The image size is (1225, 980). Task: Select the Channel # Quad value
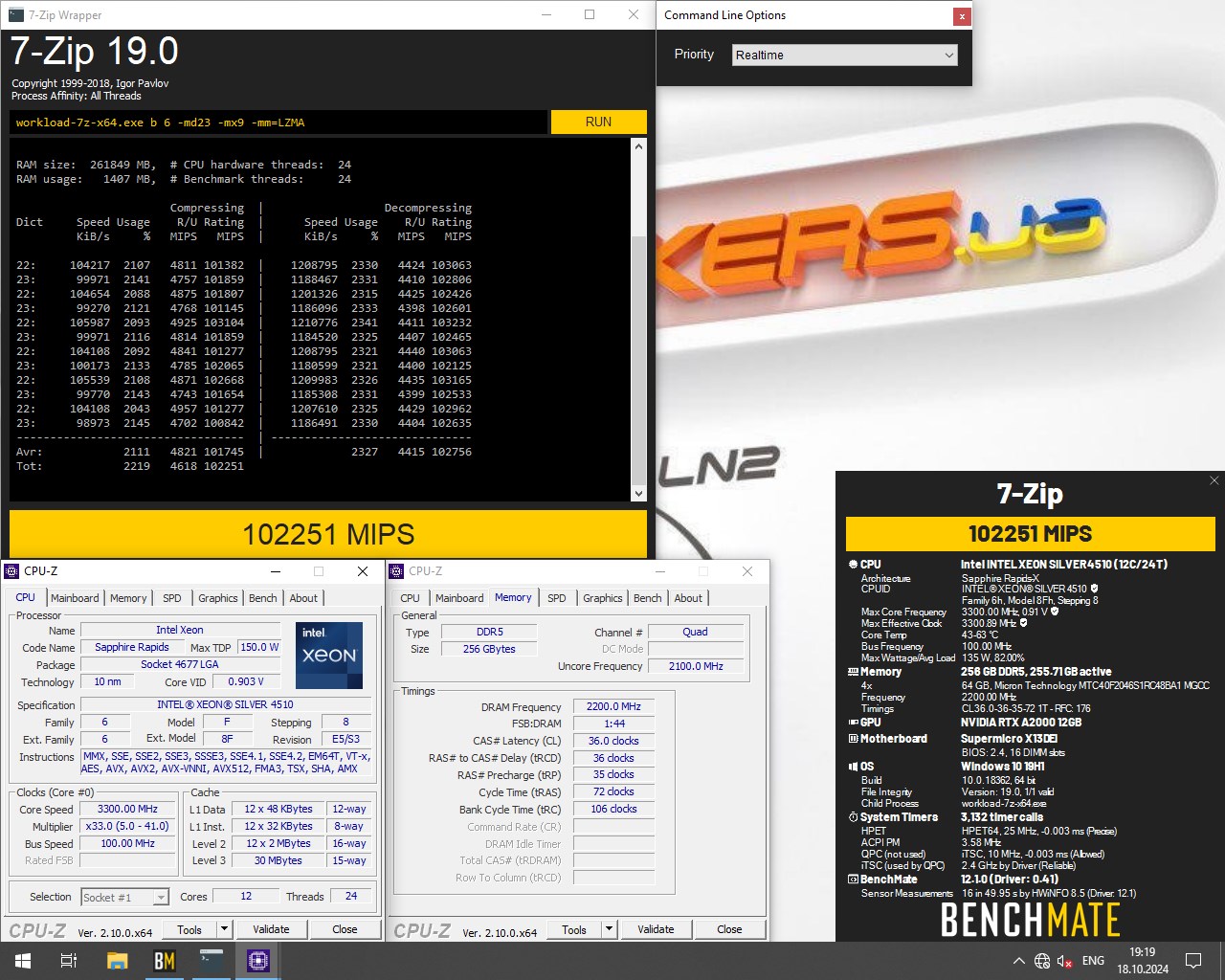coord(696,632)
